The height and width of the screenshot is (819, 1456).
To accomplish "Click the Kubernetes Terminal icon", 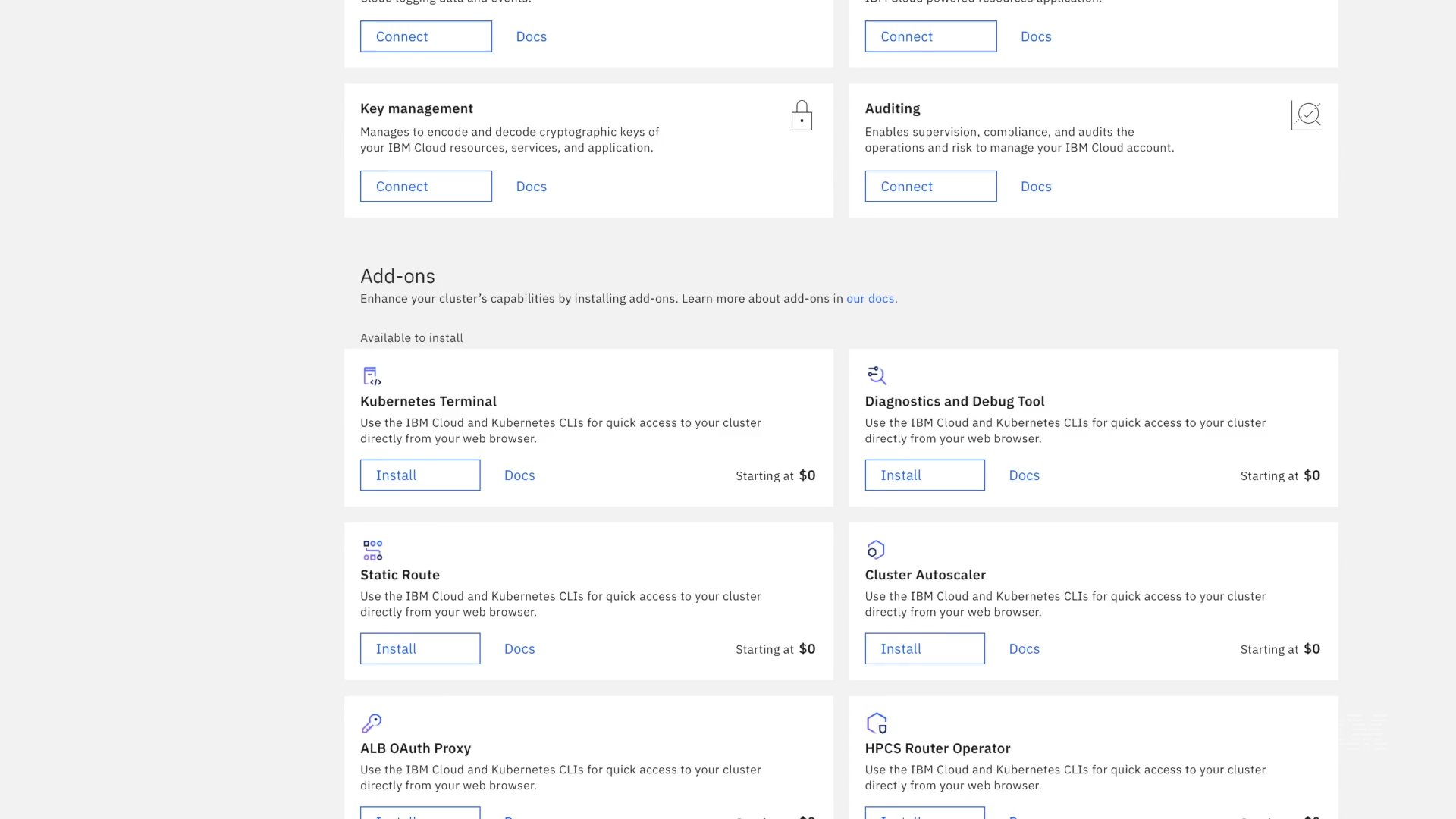I will click(372, 376).
